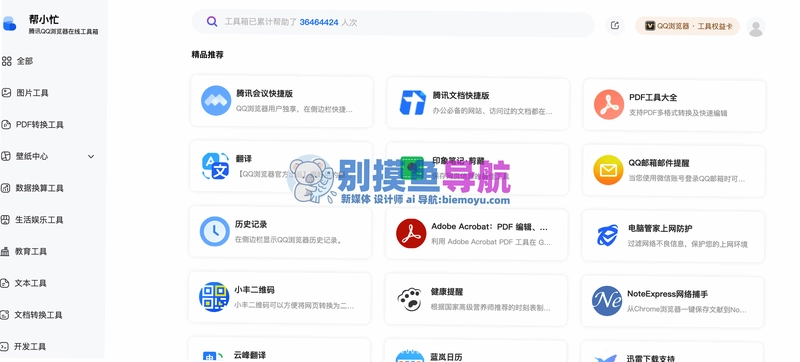Select the 翻译 translate icon

216,166
